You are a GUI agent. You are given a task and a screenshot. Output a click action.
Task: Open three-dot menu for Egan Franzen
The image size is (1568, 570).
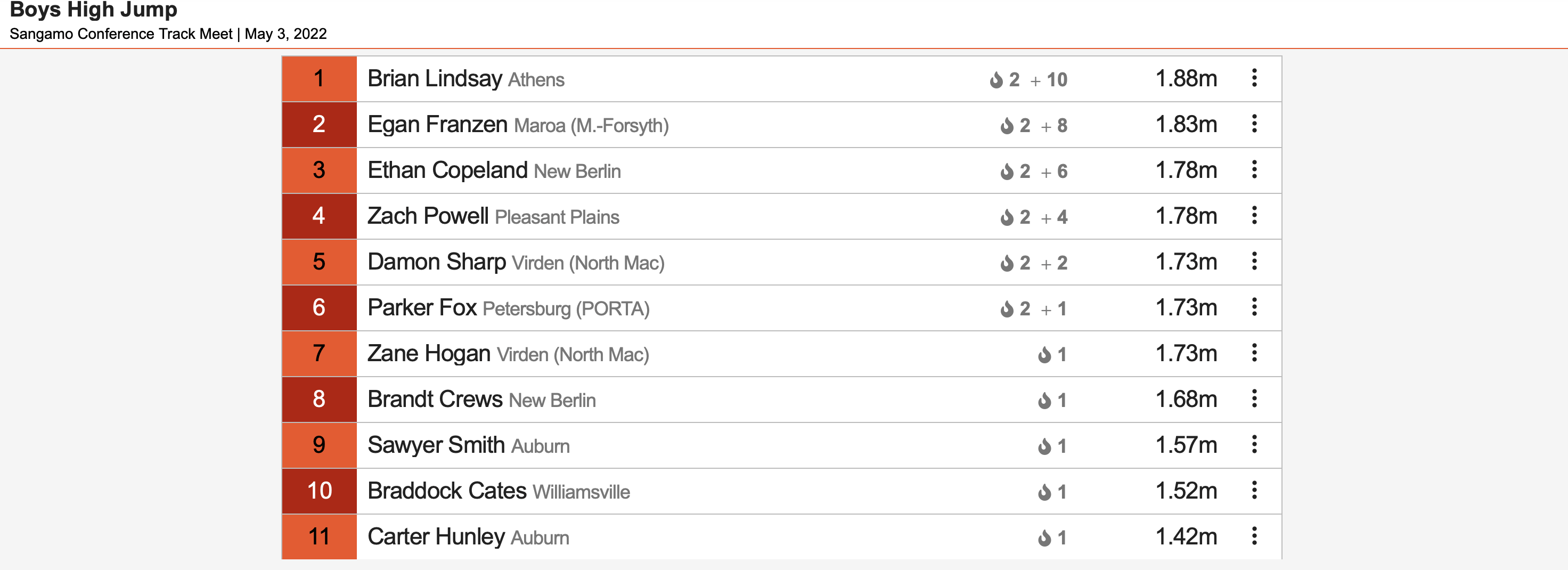pyautogui.click(x=1254, y=124)
